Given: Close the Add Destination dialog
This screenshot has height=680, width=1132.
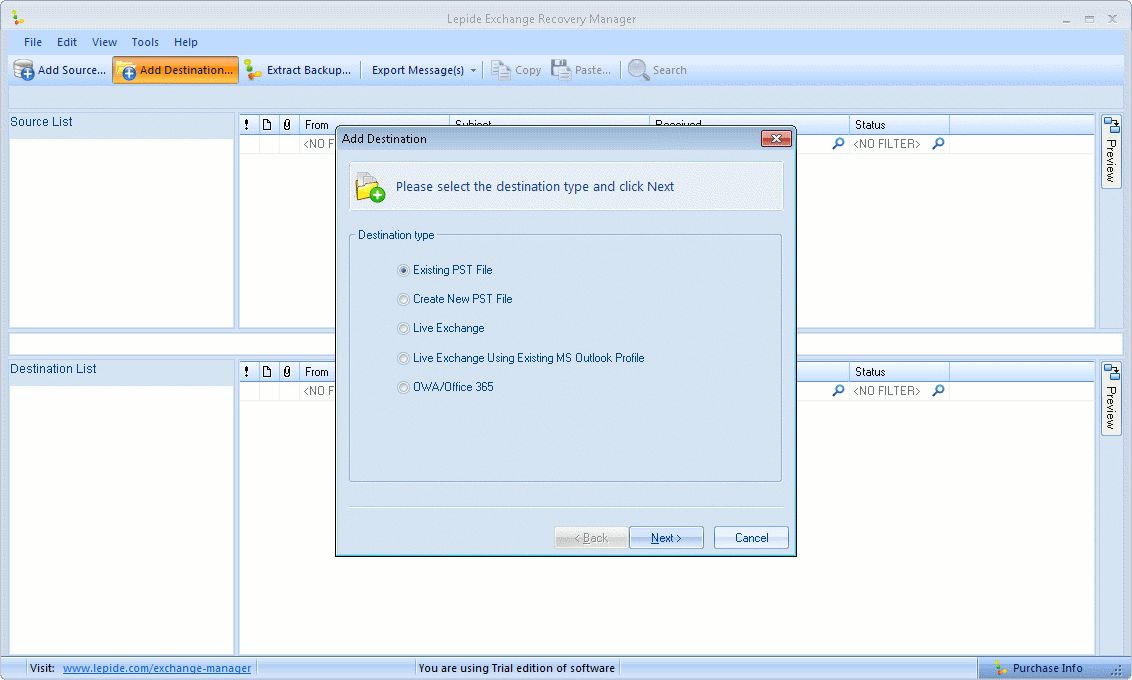Looking at the screenshot, I should (x=776, y=139).
